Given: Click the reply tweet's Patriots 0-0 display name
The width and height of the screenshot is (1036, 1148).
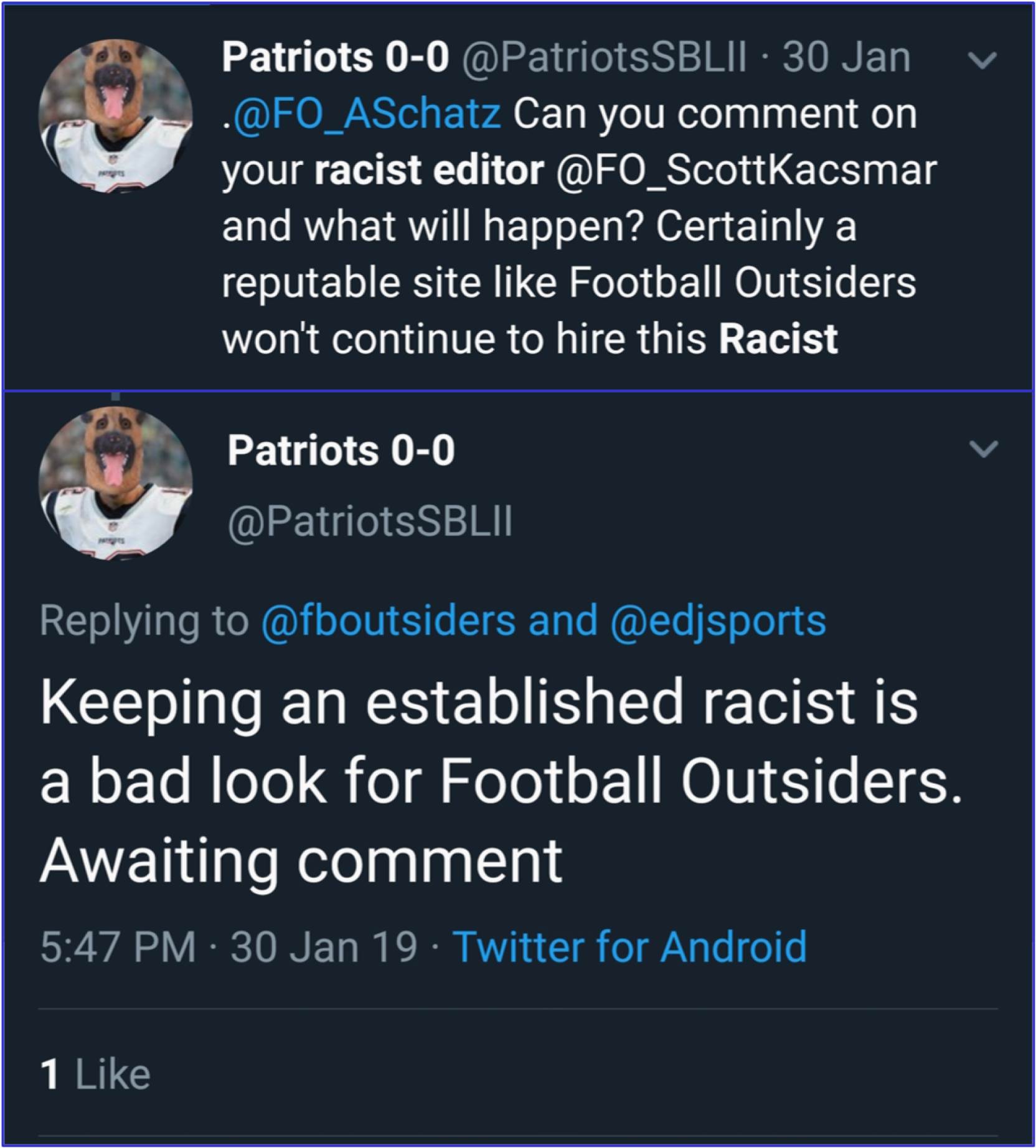Looking at the screenshot, I should pos(341,450).
